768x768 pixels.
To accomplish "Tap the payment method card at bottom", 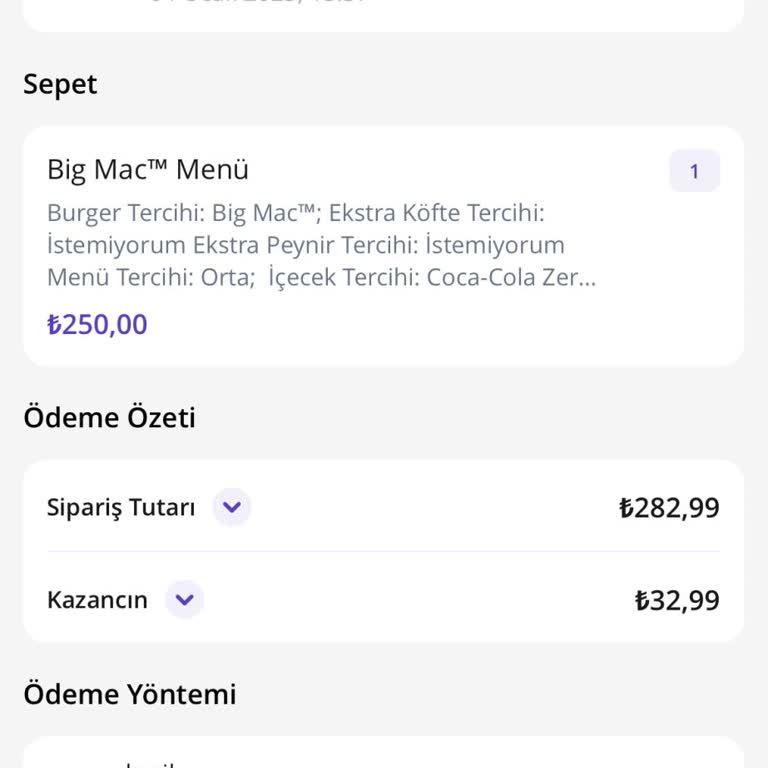I will [384, 752].
